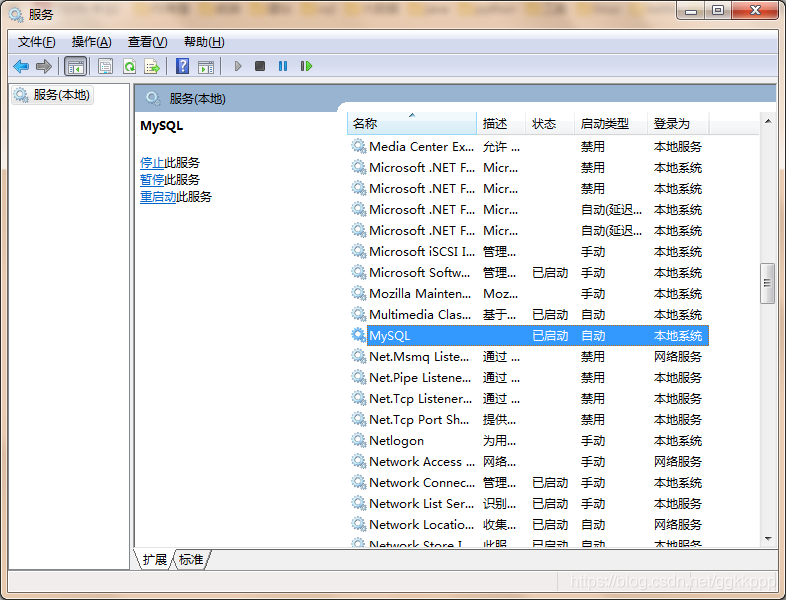Select the Multimedia Clas... service

click(x=529, y=314)
